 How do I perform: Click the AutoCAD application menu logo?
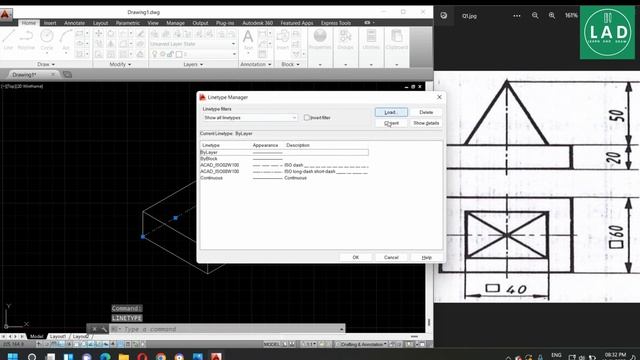pyautogui.click(x=6, y=16)
